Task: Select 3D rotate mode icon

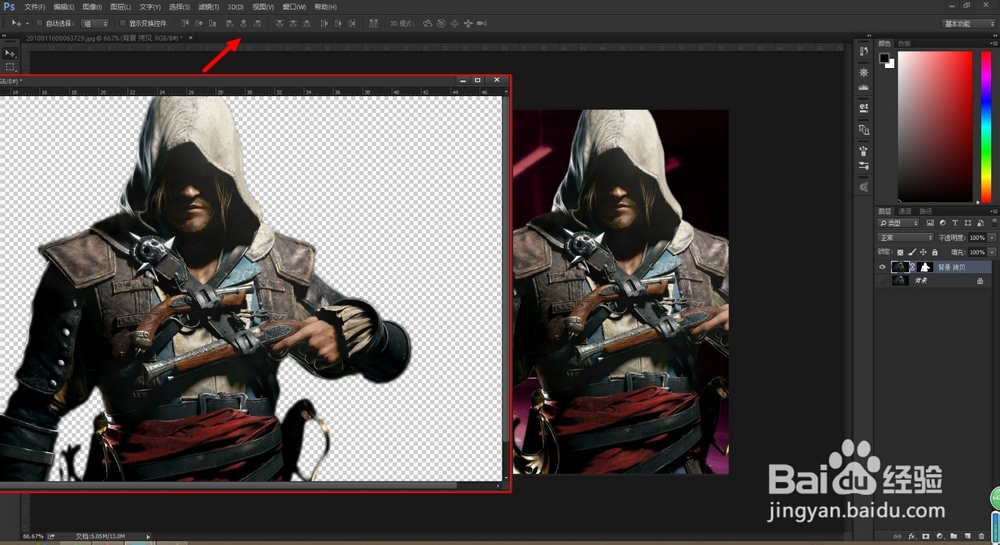Action: pos(427,23)
